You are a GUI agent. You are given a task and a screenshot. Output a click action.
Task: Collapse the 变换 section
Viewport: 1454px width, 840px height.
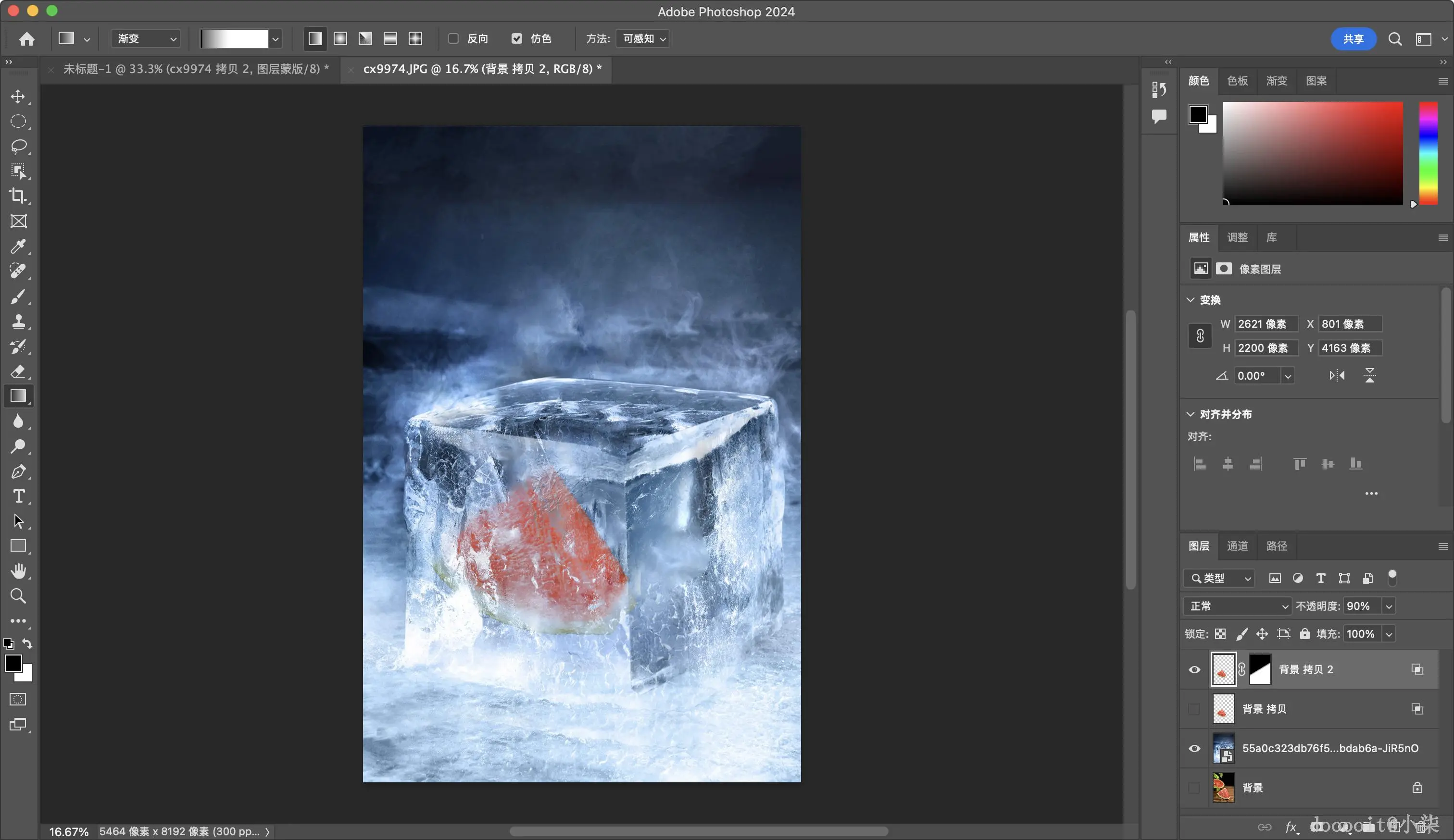pos(1191,300)
